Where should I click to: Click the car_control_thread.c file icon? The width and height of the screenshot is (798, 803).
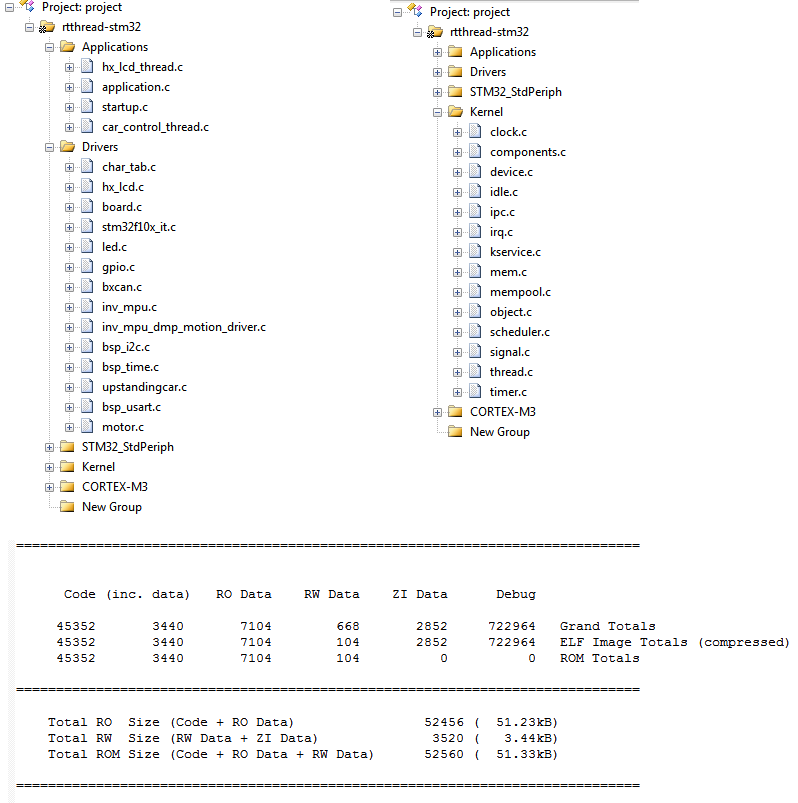click(x=88, y=126)
